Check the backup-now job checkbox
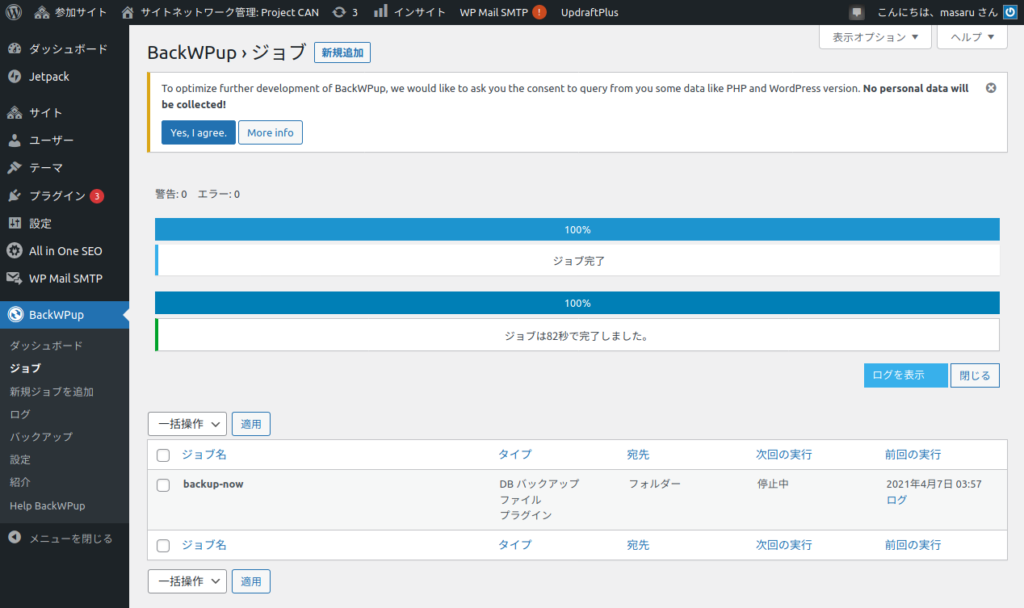The image size is (1024, 608). coord(164,485)
